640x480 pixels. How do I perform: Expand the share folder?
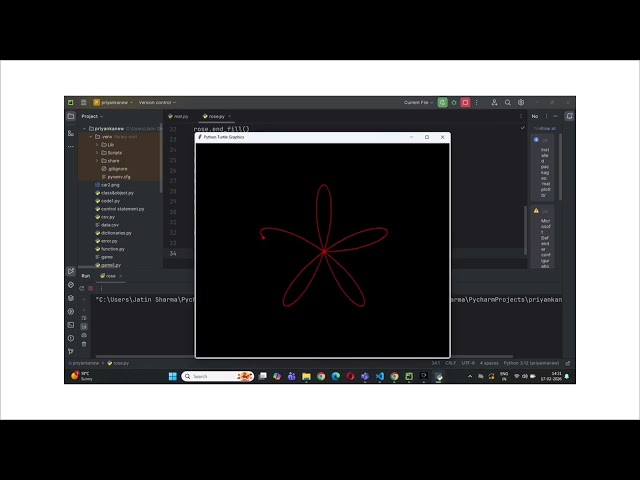point(97,161)
